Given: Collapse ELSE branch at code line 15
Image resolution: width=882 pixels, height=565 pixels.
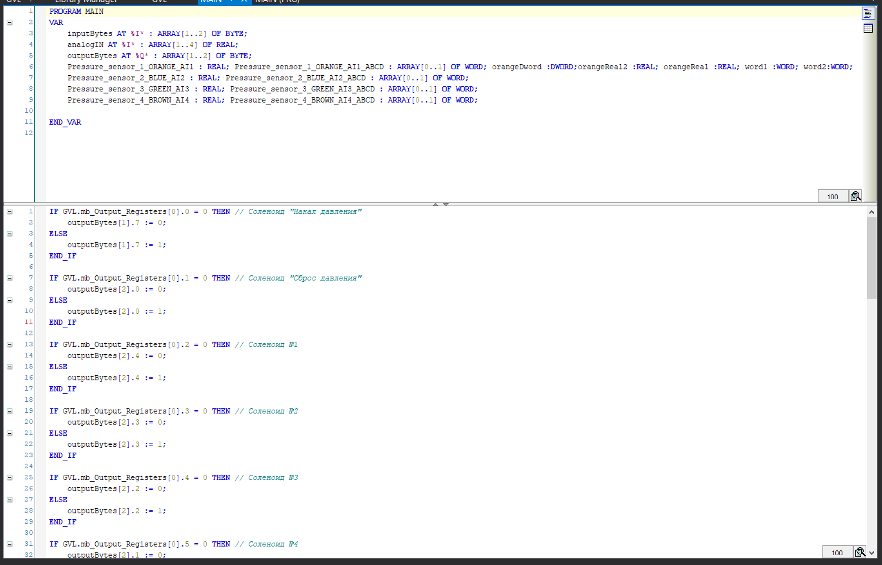Looking at the screenshot, I should [x=10, y=366].
